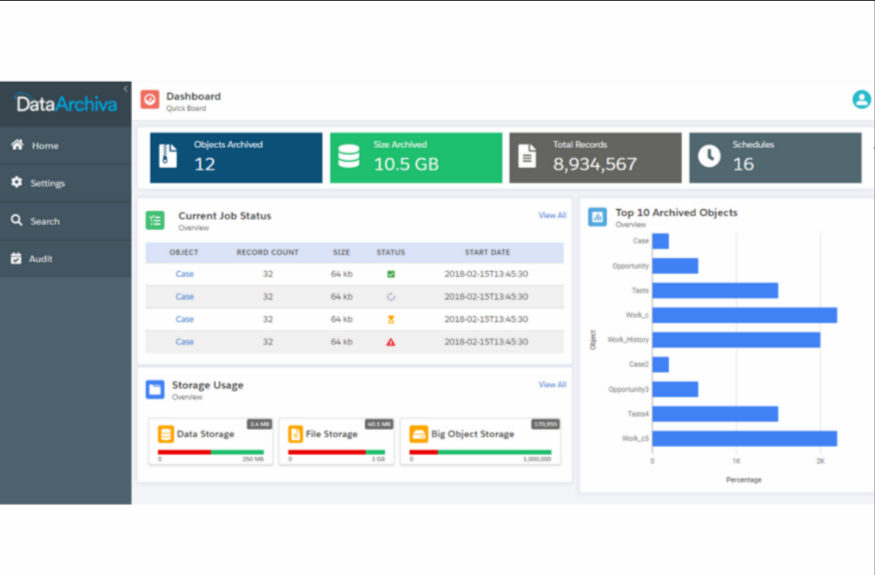Open the Search sidebar item
Viewport: 875px width, 575px height.
[x=66, y=221]
